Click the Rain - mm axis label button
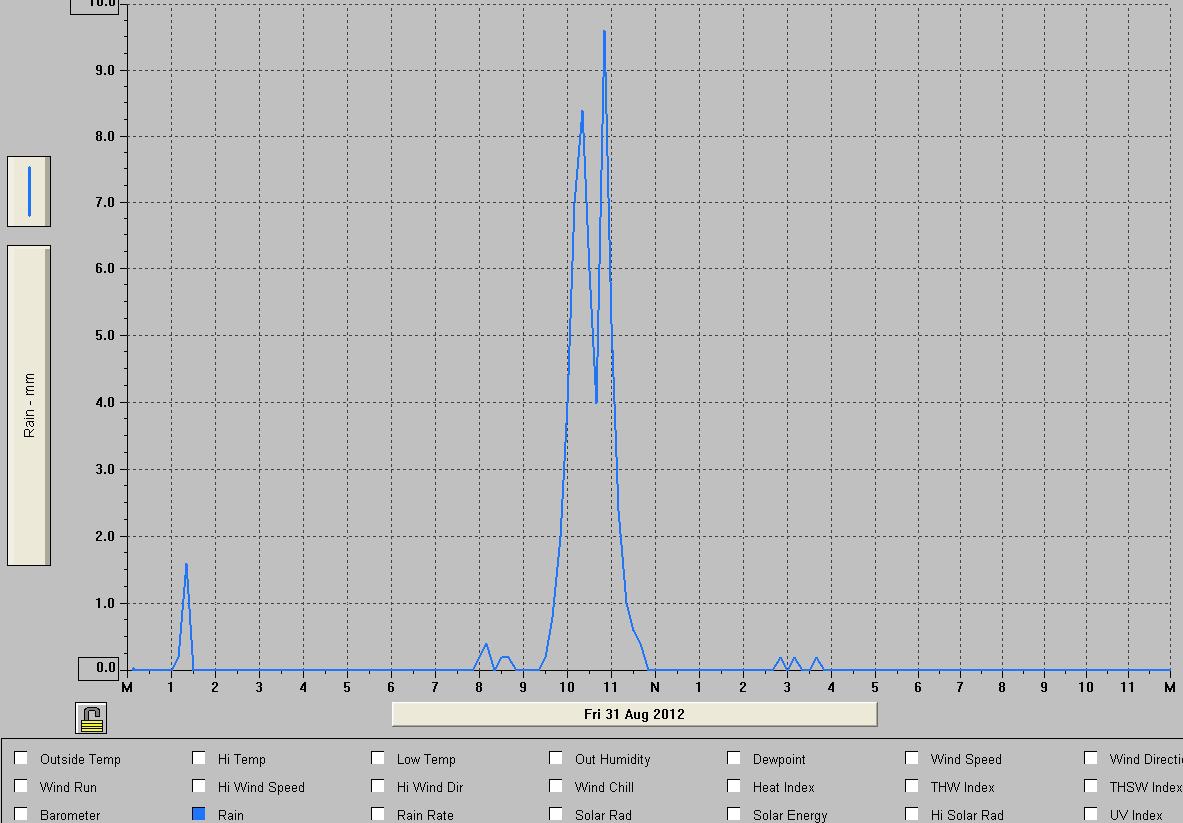This screenshot has height=823, width=1183. click(29, 405)
